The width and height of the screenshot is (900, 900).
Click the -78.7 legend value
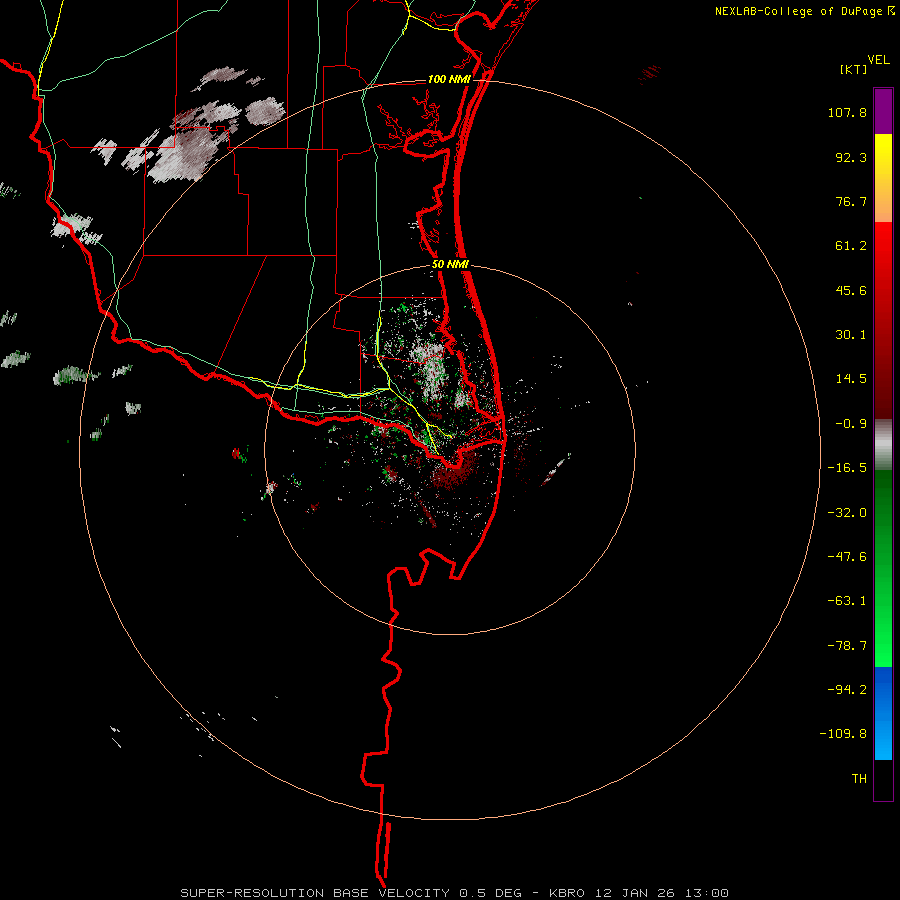point(847,646)
